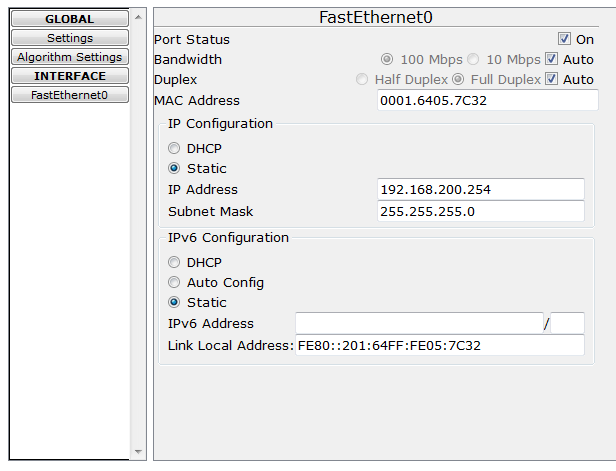The image size is (616, 471).
Task: Select Auto Config for IPv6
Action: coord(174,282)
